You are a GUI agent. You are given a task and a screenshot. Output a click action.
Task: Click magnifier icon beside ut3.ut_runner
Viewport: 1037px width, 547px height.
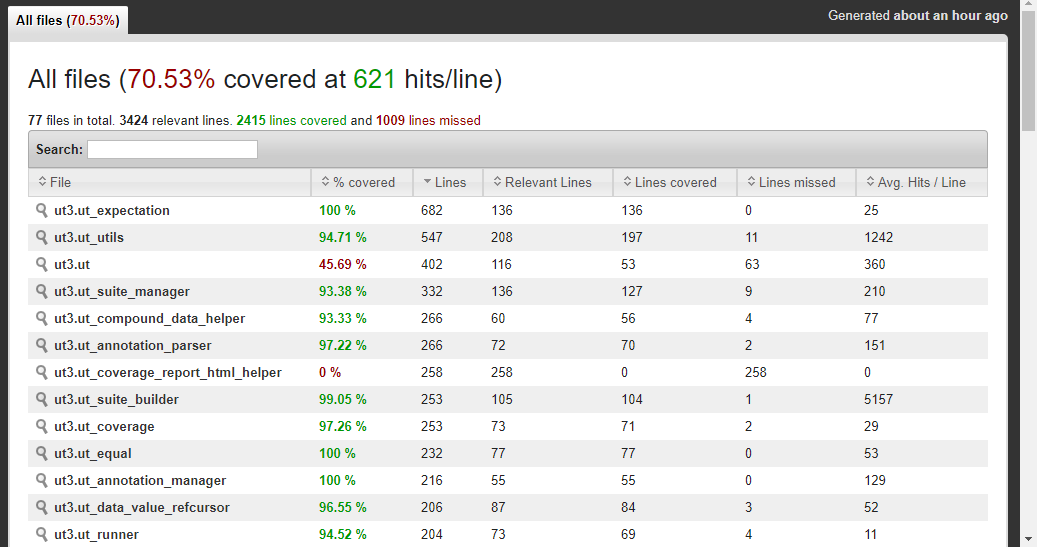[x=42, y=534]
